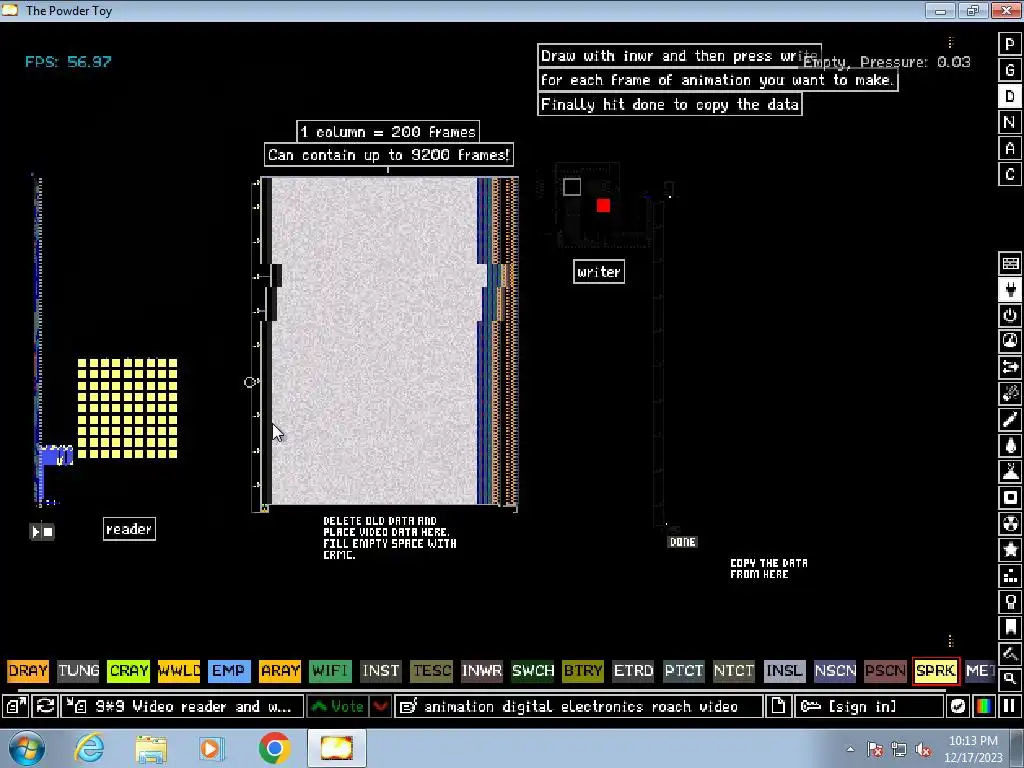Select the INST element
The image size is (1024, 768).
[381, 671]
